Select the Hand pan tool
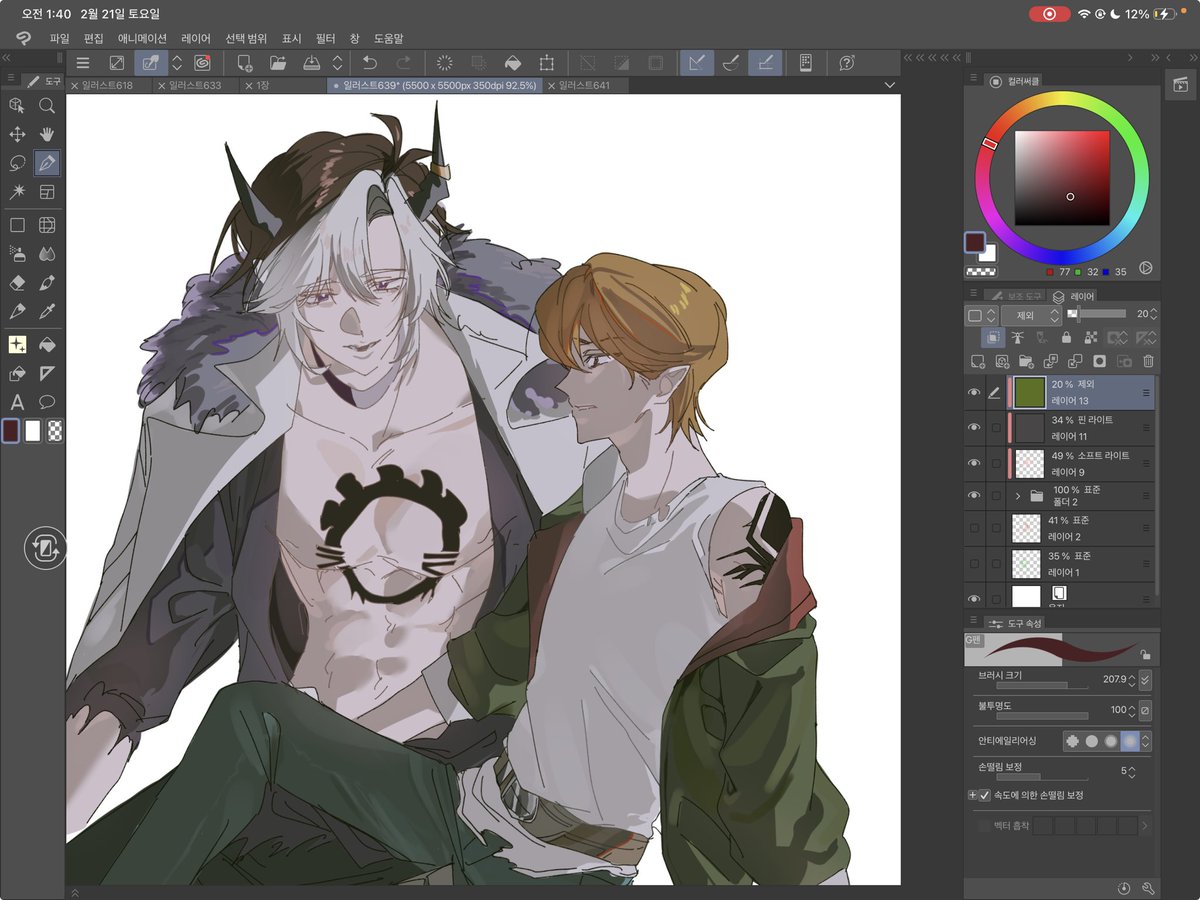Viewport: 1200px width, 900px height. point(47,134)
